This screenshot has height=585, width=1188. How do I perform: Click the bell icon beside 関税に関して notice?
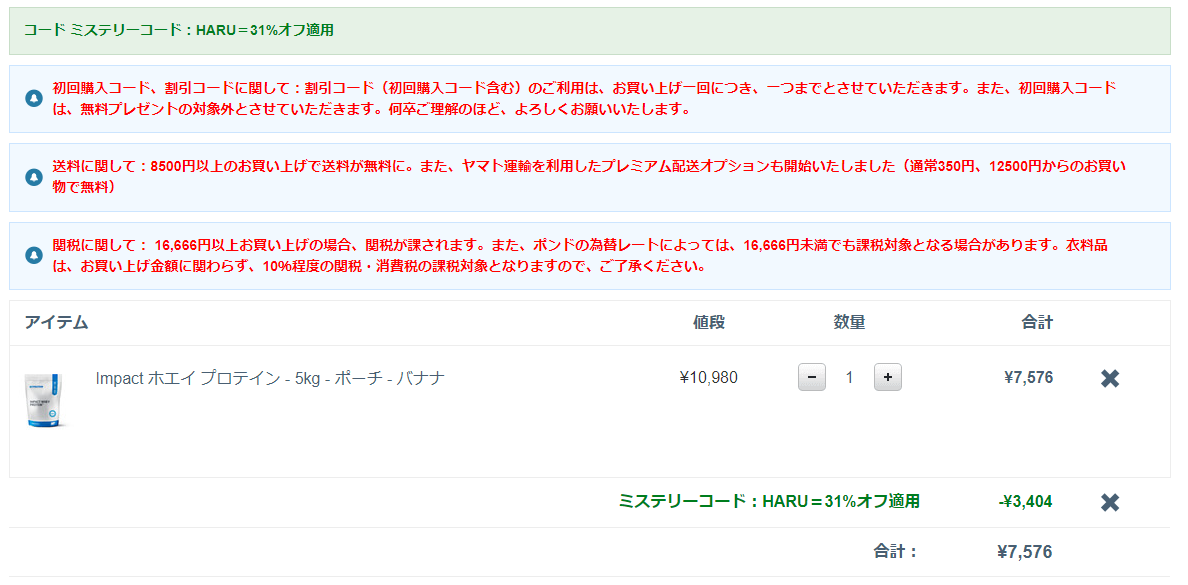(x=33, y=256)
